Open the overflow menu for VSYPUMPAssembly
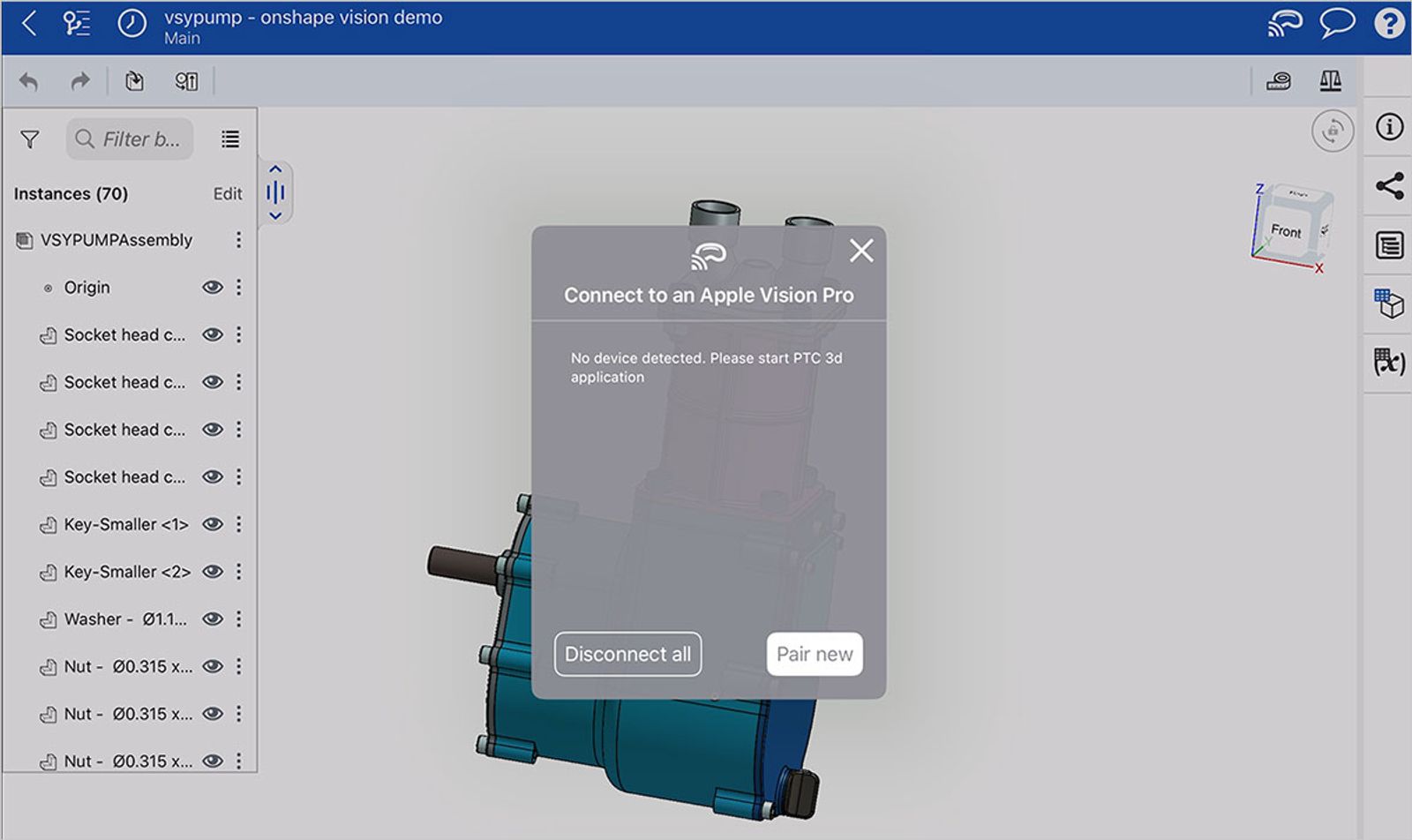Image resolution: width=1412 pixels, height=840 pixels. click(x=238, y=239)
